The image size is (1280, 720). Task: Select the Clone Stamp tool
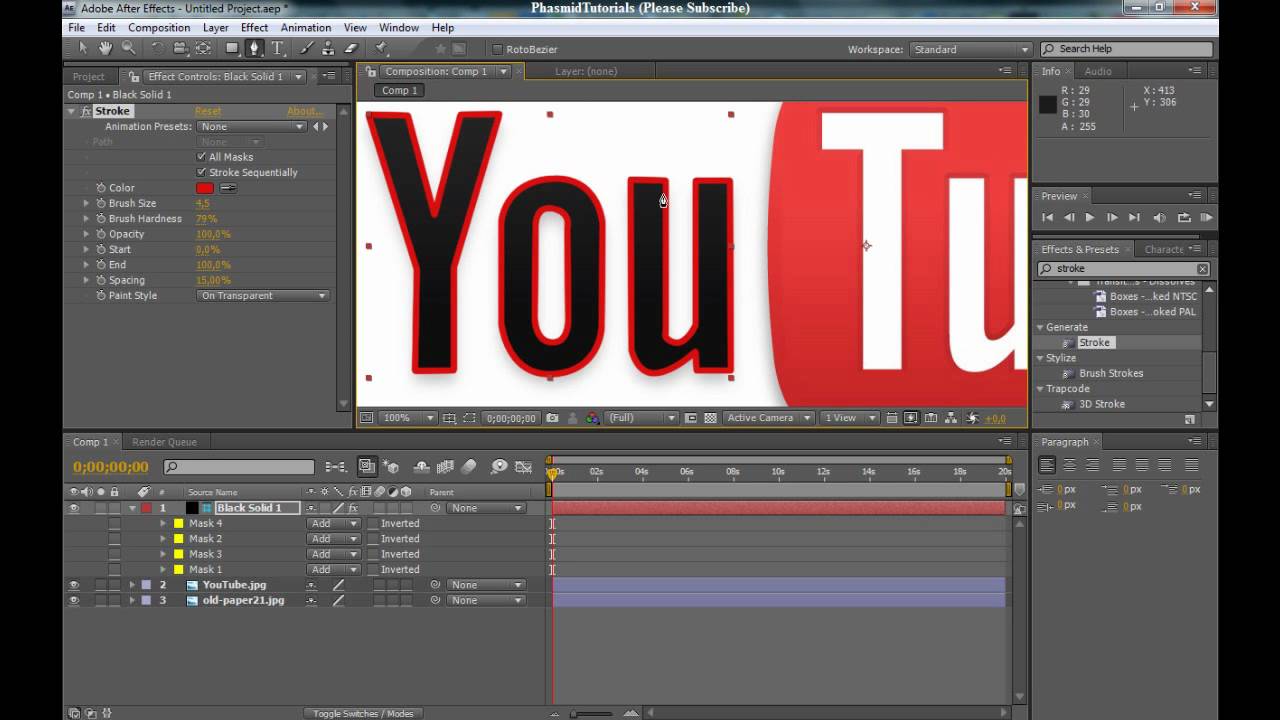click(x=328, y=48)
